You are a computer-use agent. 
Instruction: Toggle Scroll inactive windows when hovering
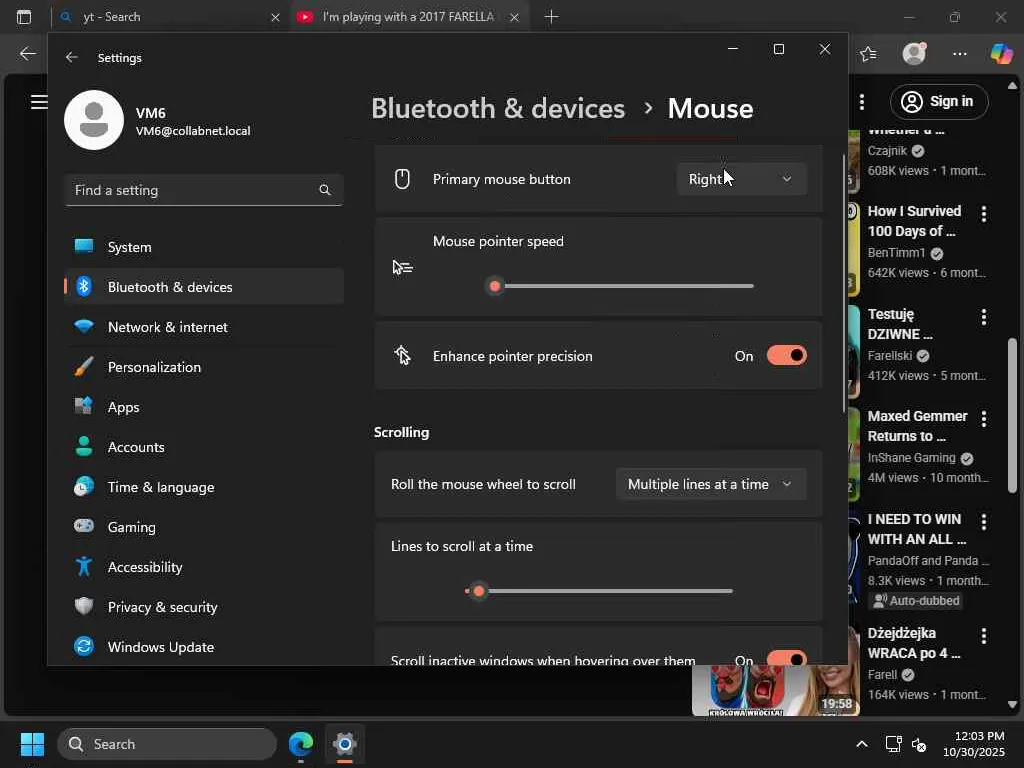(x=786, y=658)
